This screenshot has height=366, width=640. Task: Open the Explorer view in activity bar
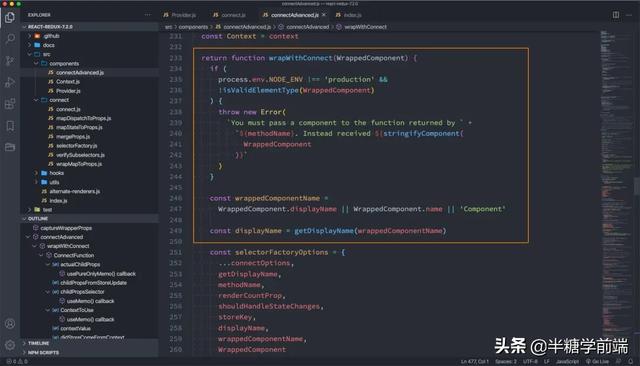click(x=10, y=17)
